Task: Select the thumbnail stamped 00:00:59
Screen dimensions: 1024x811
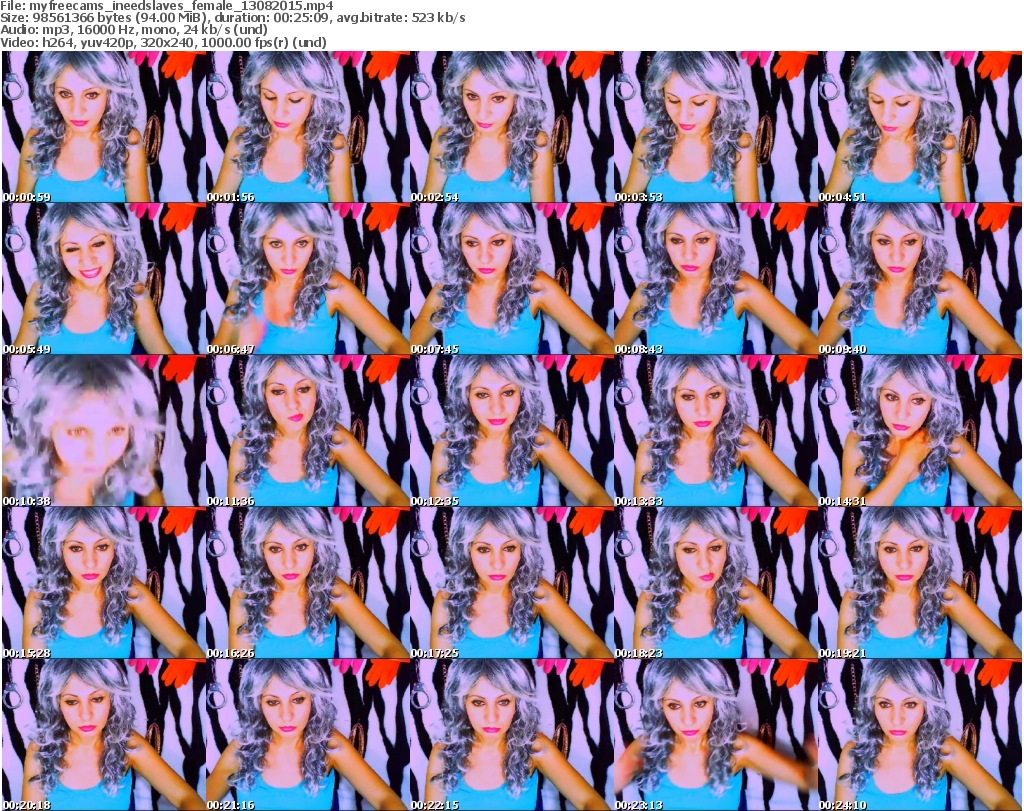Action: 104,127
